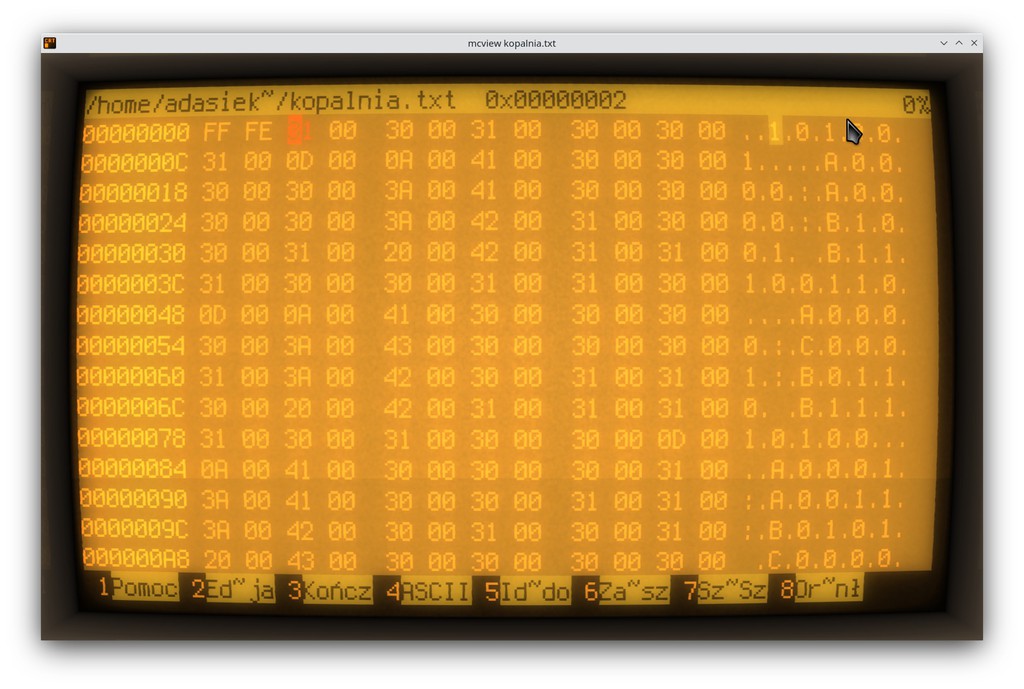
Task: Switch to text mode with 4ASCII
Action: [428, 592]
